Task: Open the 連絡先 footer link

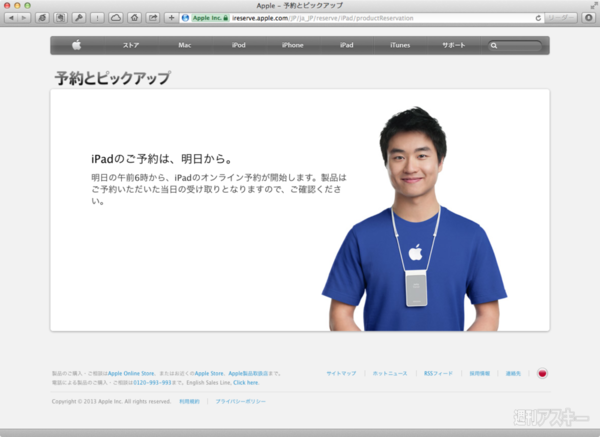Action: [513, 373]
